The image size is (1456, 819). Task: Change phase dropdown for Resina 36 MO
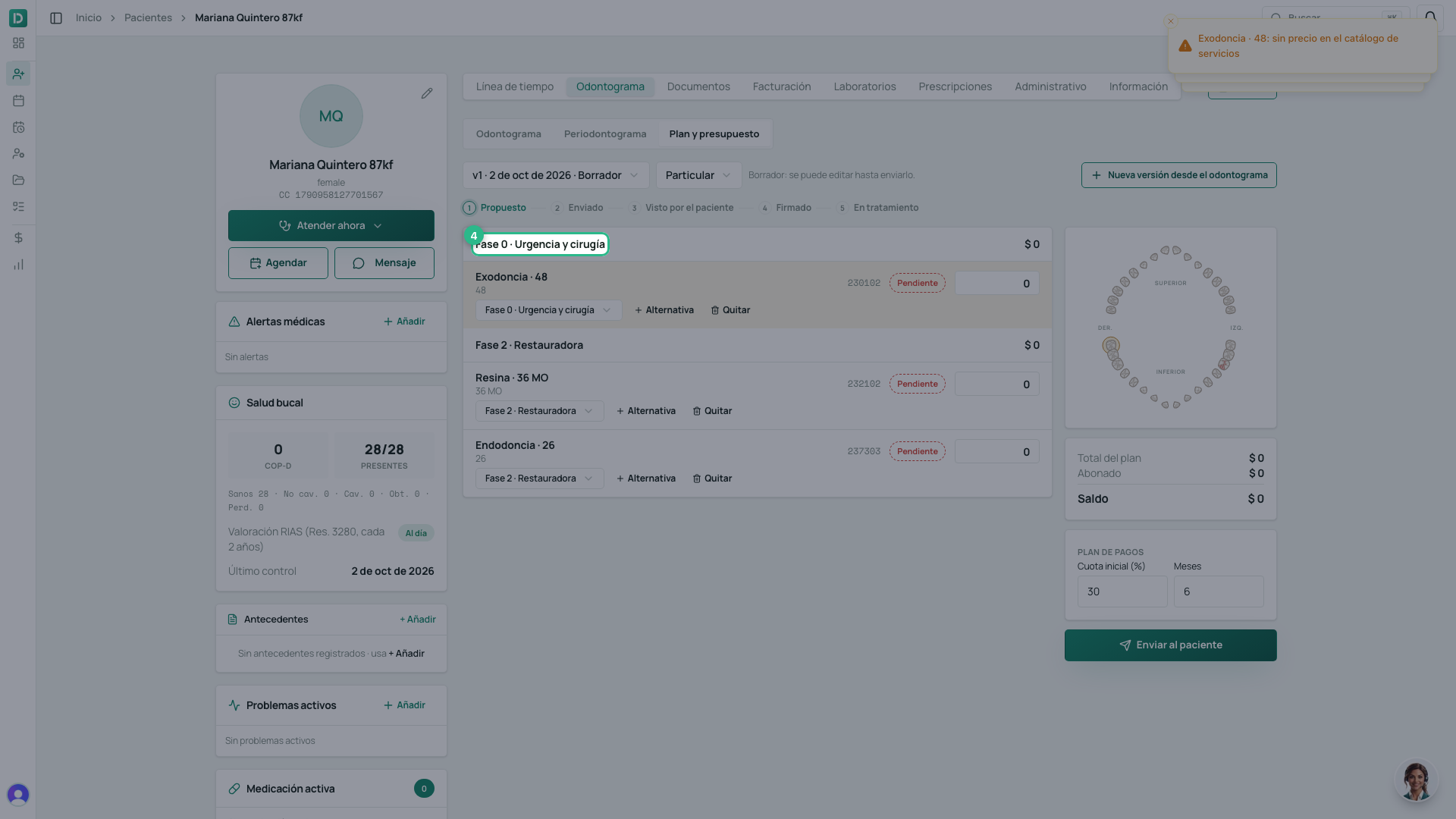click(x=539, y=411)
